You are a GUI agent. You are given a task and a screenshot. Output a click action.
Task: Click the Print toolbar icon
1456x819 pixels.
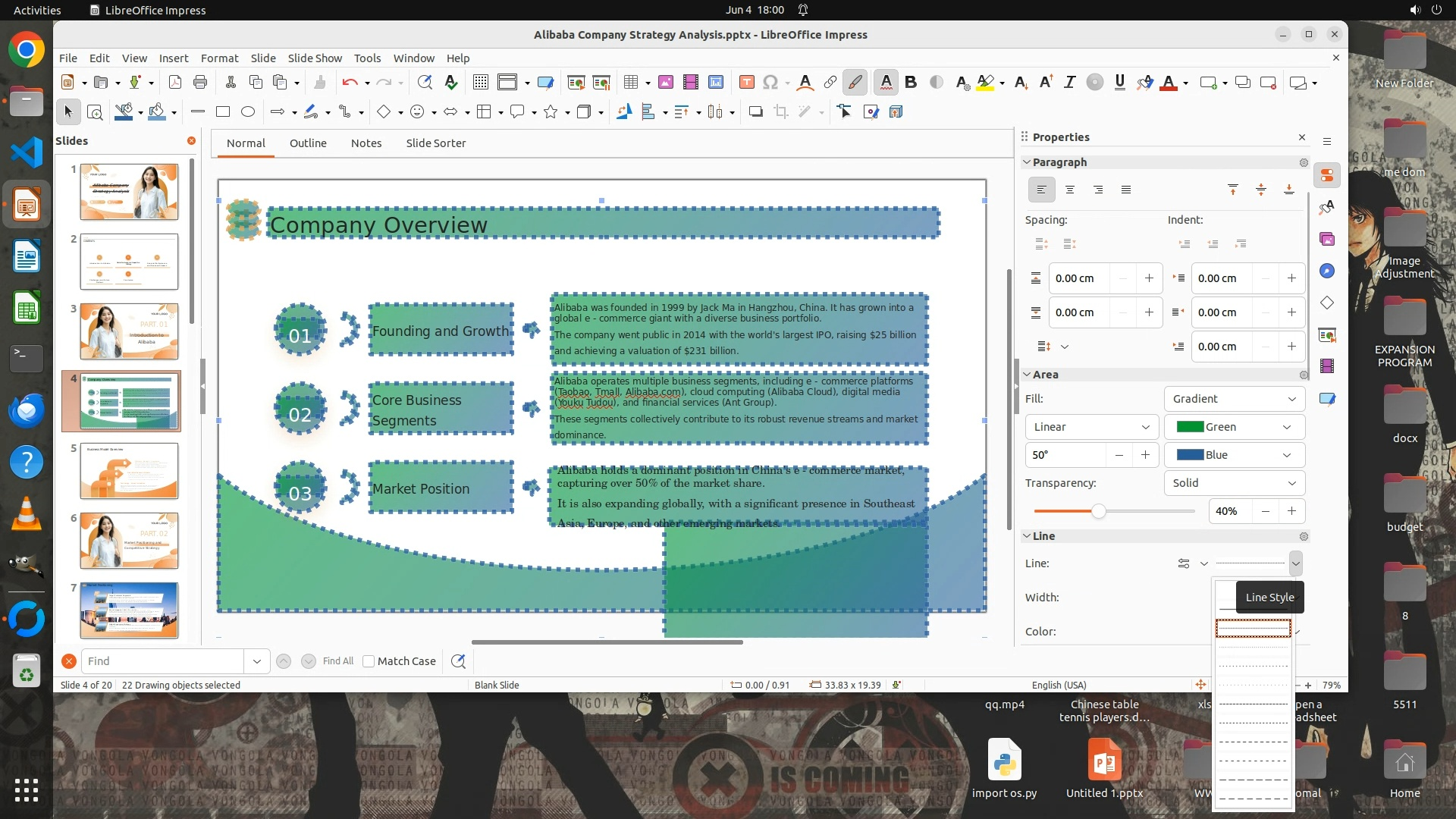pyautogui.click(x=200, y=82)
